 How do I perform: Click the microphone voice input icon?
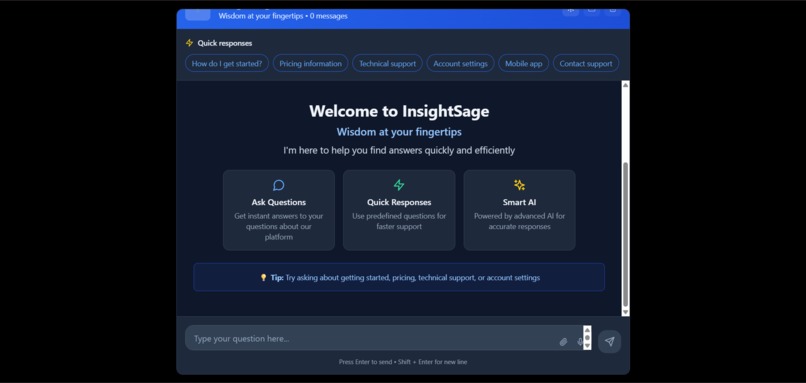click(x=579, y=342)
